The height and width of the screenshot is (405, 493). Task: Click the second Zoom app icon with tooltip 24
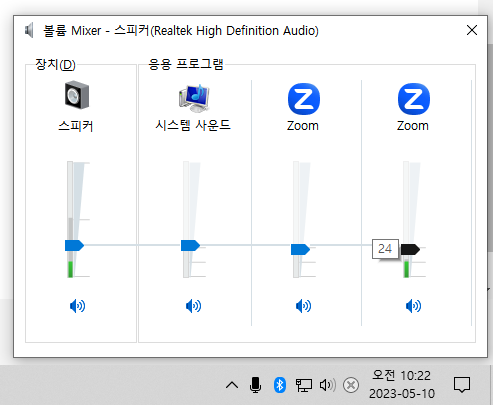(414, 99)
